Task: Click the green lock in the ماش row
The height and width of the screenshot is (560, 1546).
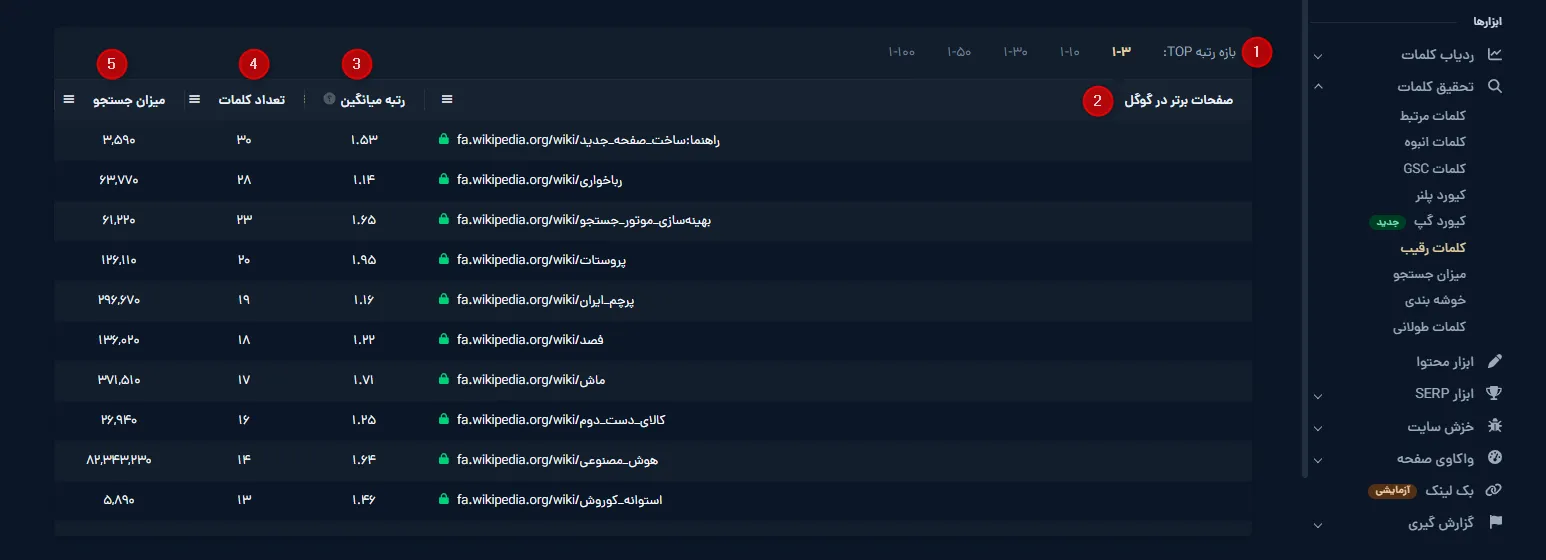Action: click(x=444, y=380)
